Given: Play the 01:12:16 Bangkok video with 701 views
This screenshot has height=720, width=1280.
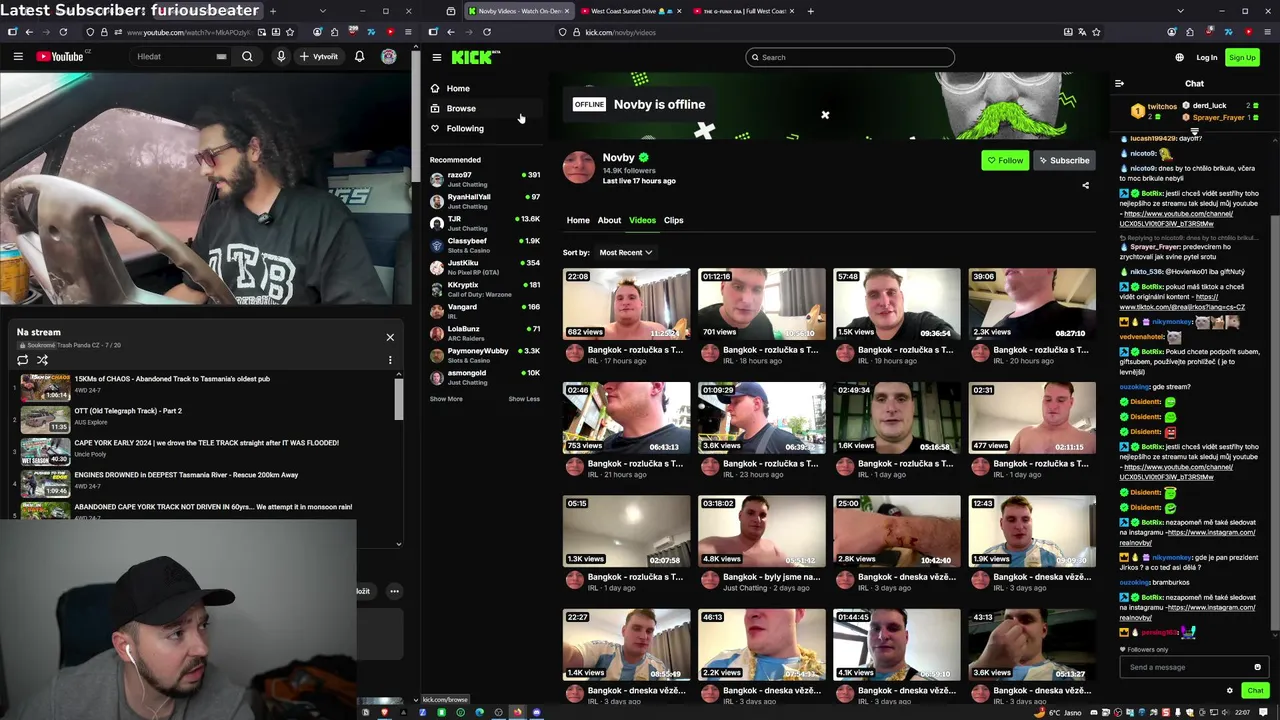Looking at the screenshot, I should 761,304.
